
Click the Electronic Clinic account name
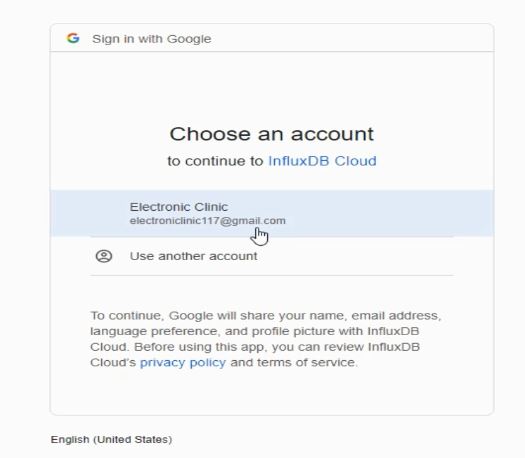pos(179,207)
